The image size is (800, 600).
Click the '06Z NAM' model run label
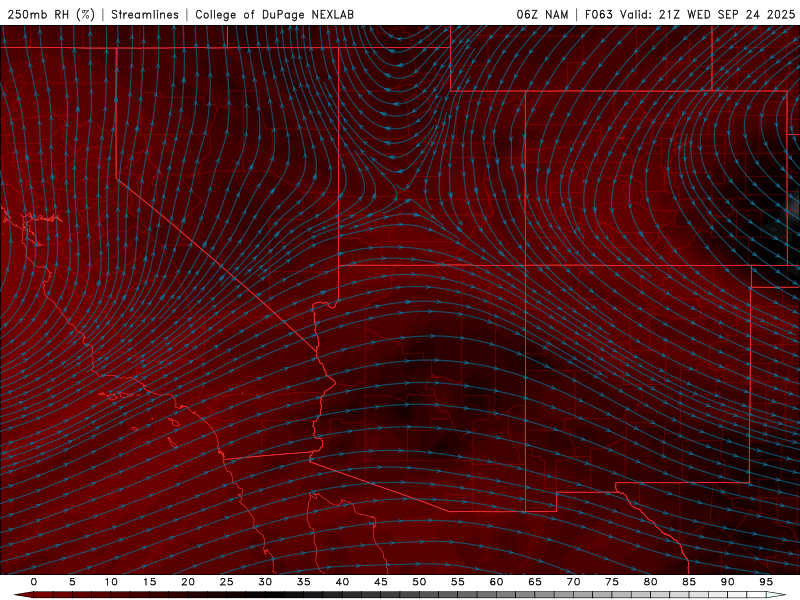[542, 14]
